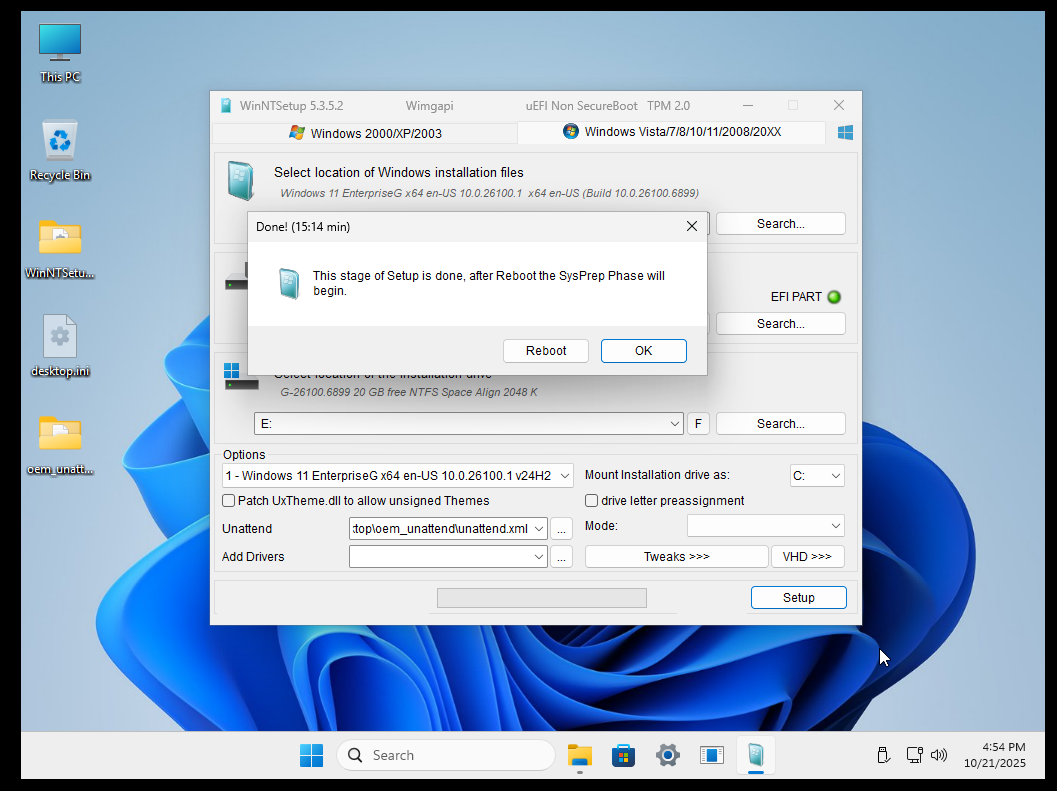Select the WinNTSetup folder on desktop
Viewport: 1057px width, 791px height.
[x=60, y=249]
